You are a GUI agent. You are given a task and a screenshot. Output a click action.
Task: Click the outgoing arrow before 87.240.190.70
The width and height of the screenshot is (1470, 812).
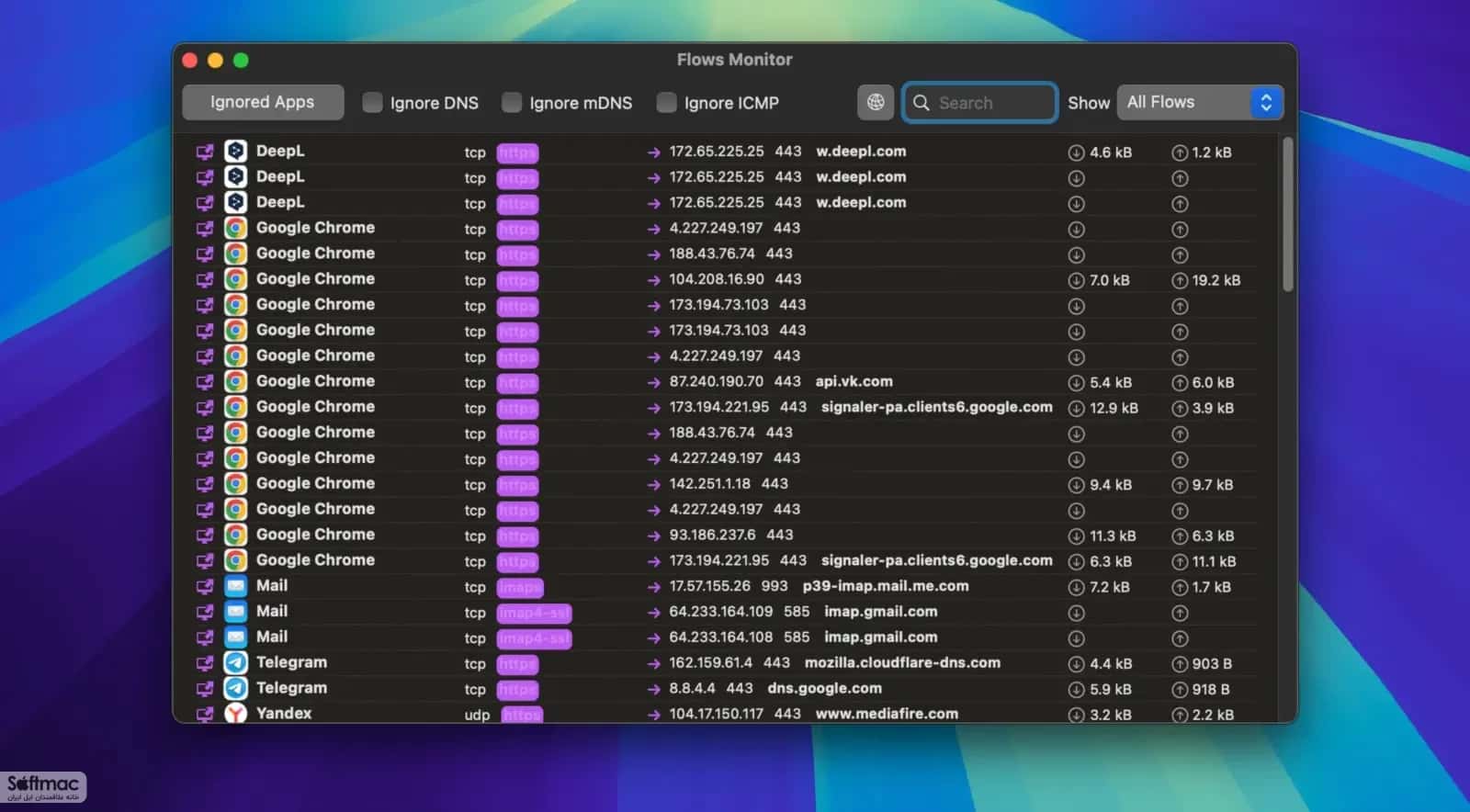pos(653,382)
